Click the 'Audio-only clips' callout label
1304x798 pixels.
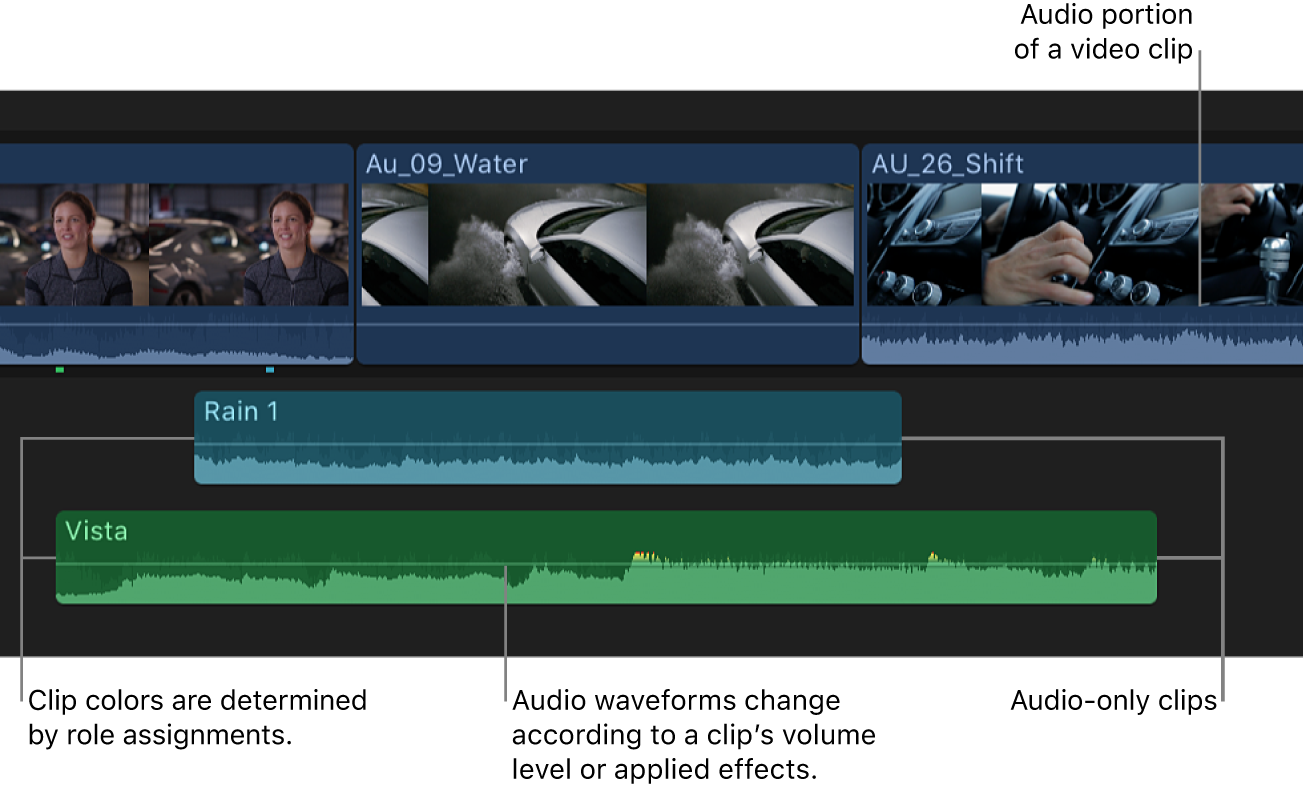[x=1112, y=701]
